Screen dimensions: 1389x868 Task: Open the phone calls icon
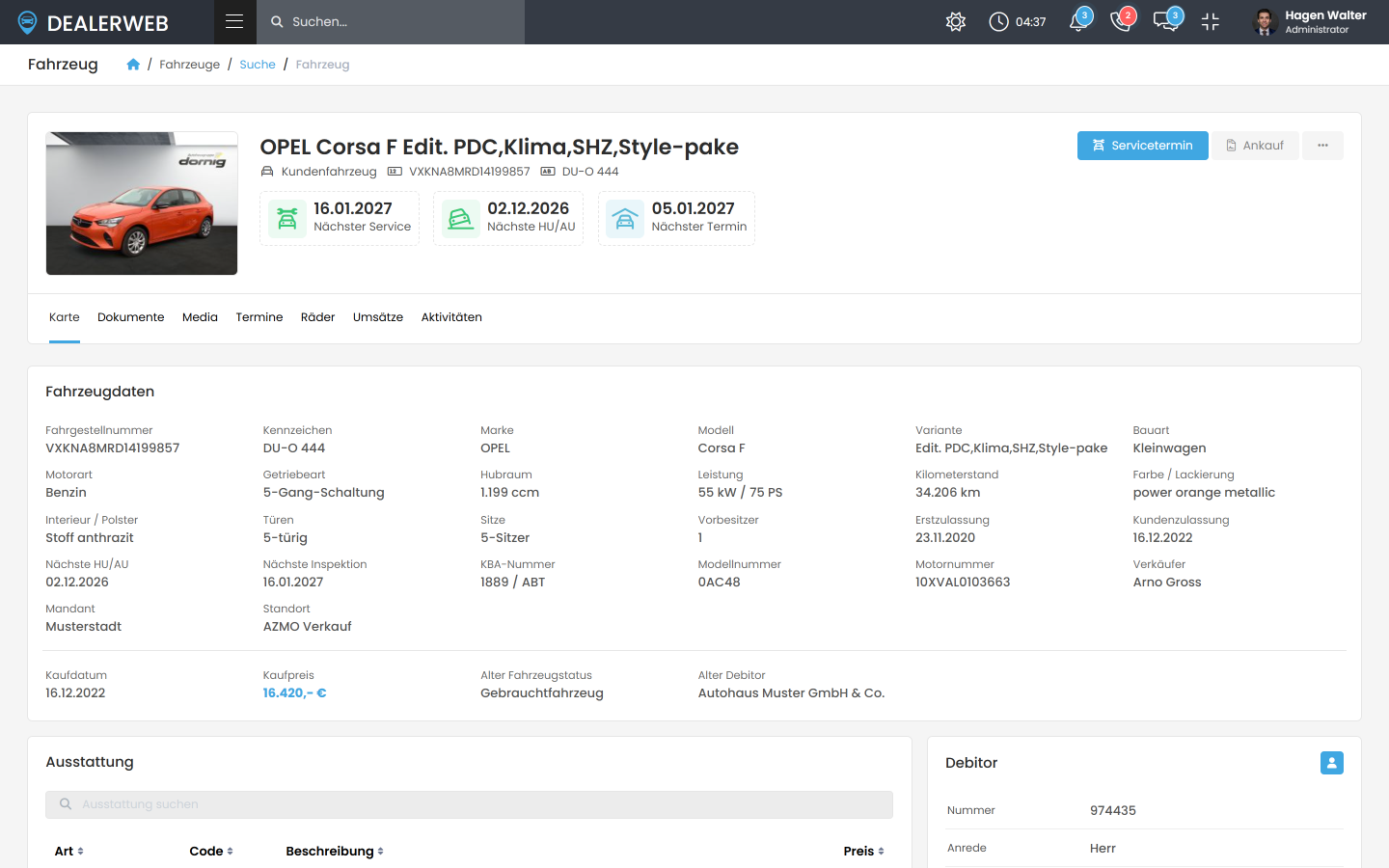coord(1122,21)
